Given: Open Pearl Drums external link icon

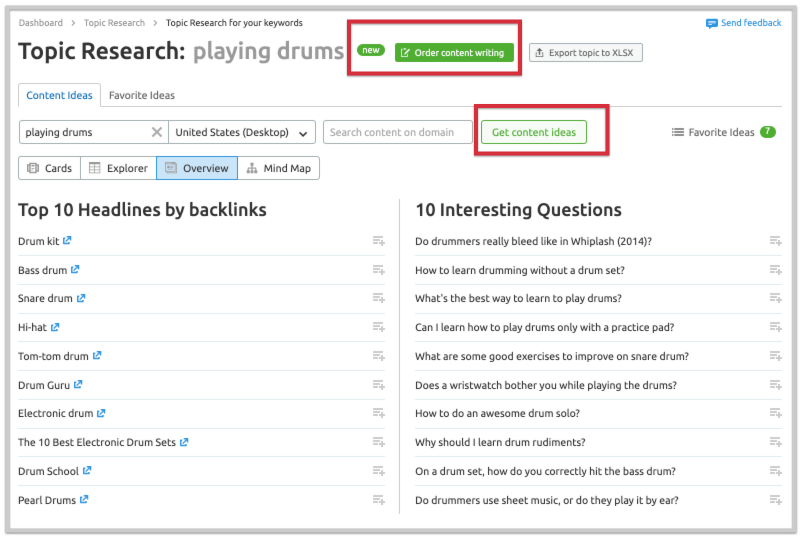Looking at the screenshot, I should (84, 500).
